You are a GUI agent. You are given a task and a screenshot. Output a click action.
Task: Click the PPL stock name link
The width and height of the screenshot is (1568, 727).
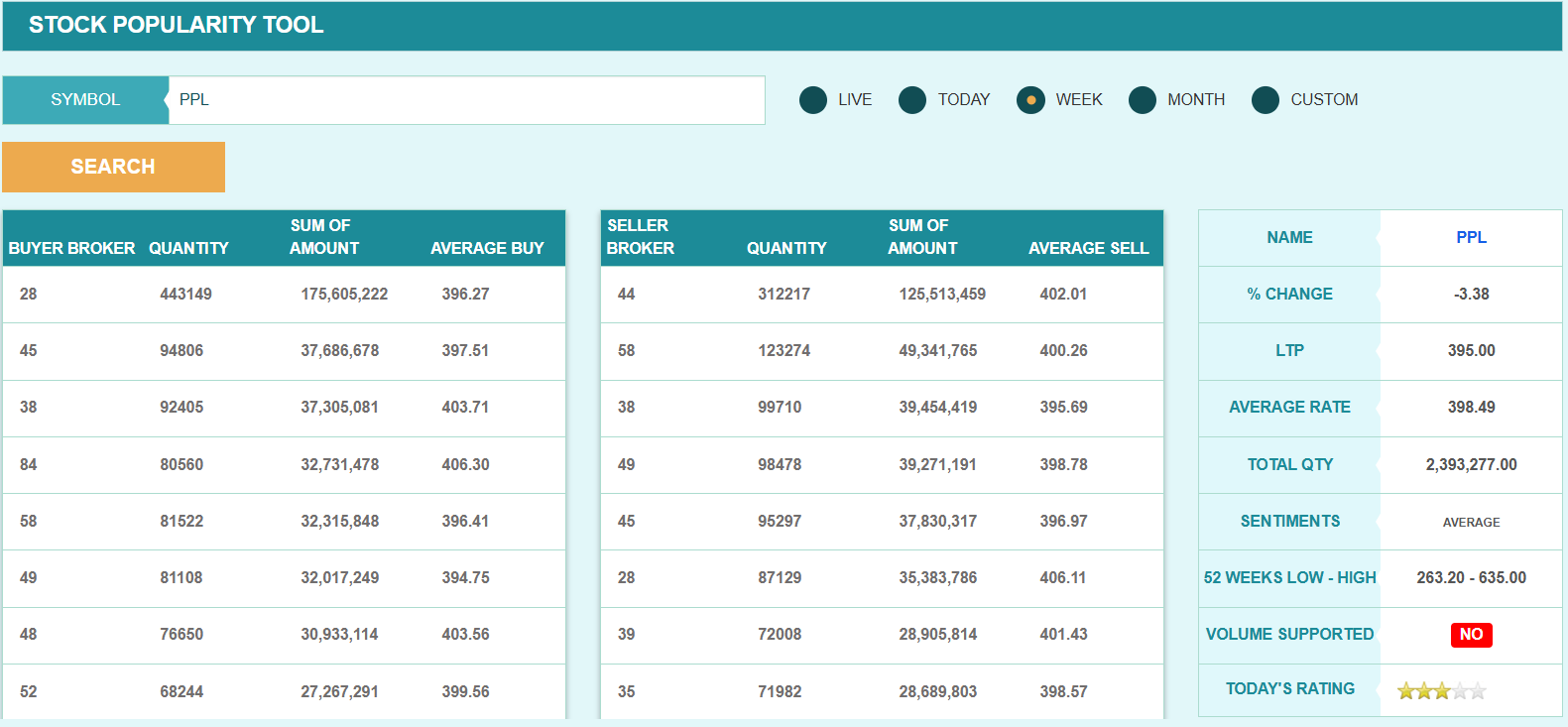point(1471,238)
